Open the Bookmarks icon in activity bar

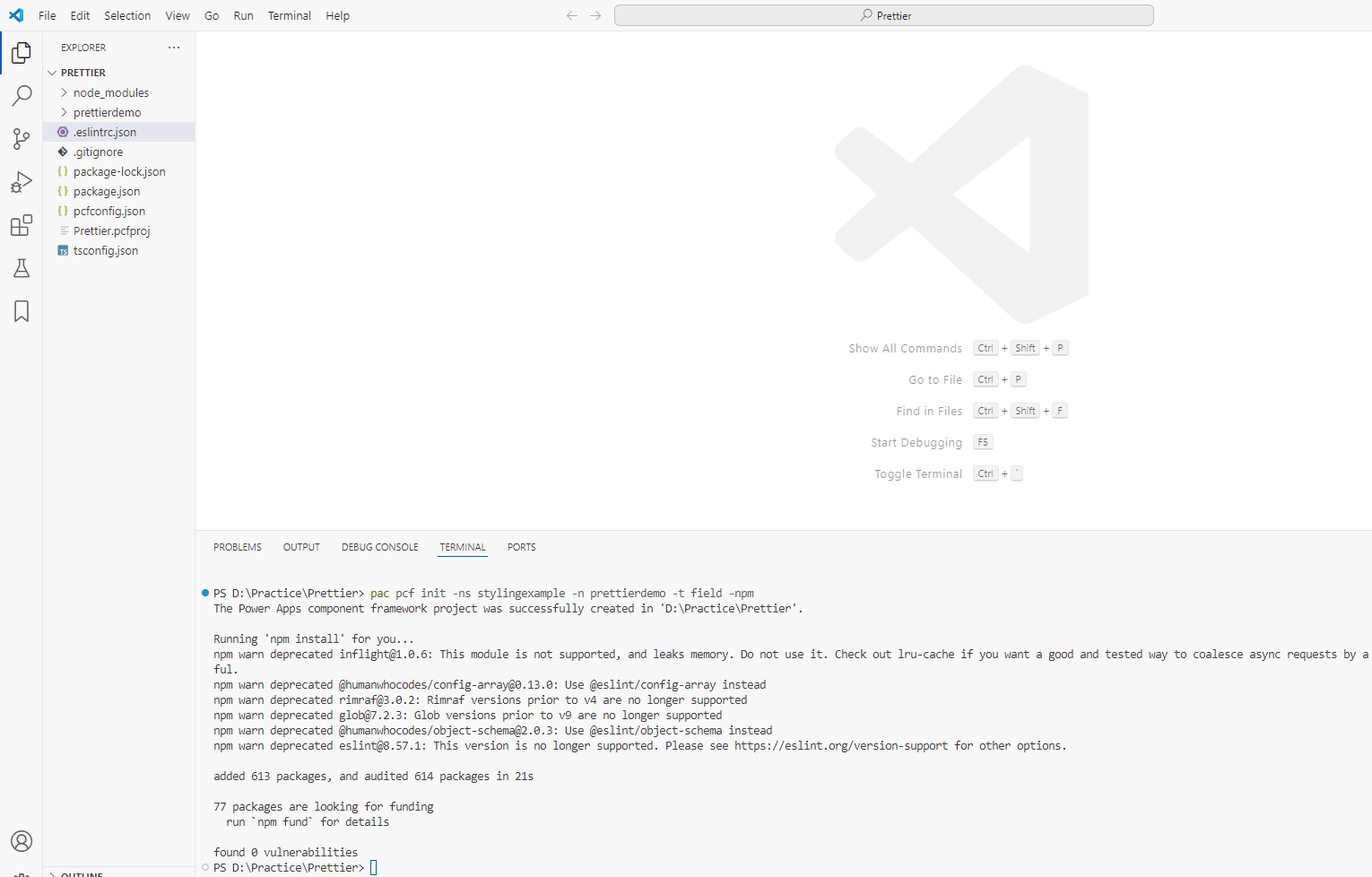click(22, 311)
